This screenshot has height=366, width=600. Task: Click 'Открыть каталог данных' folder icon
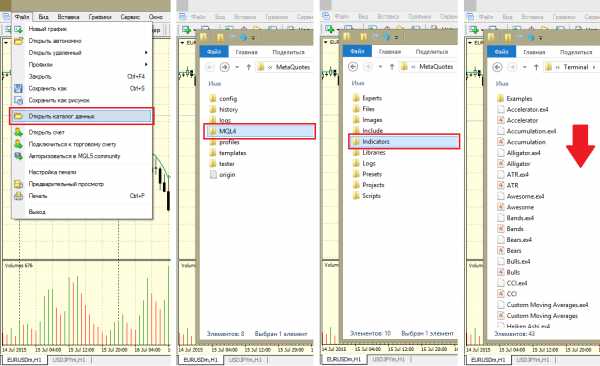[x=18, y=116]
